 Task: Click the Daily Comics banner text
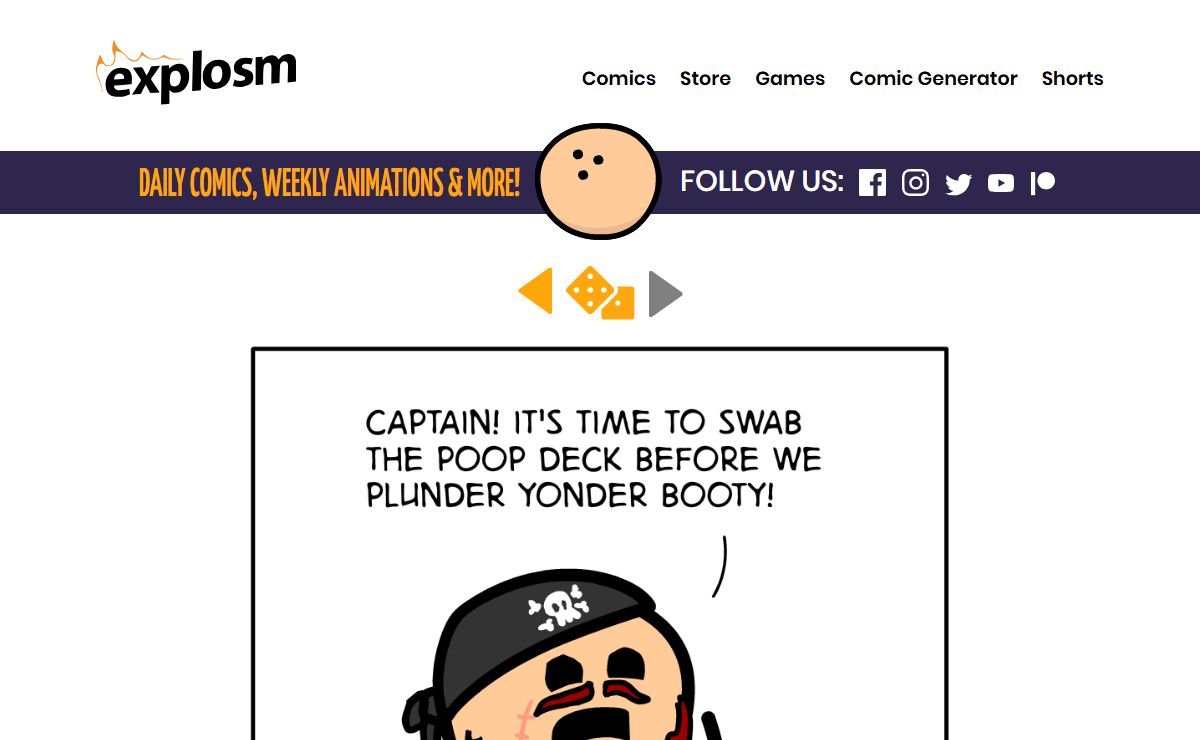329,183
